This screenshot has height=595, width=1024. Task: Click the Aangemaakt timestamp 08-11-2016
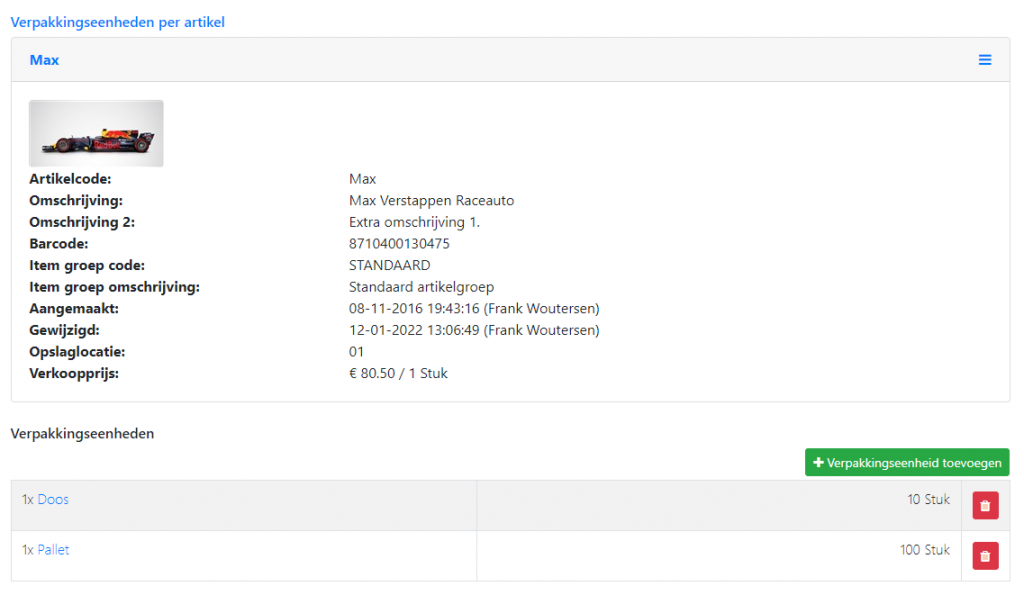474,308
